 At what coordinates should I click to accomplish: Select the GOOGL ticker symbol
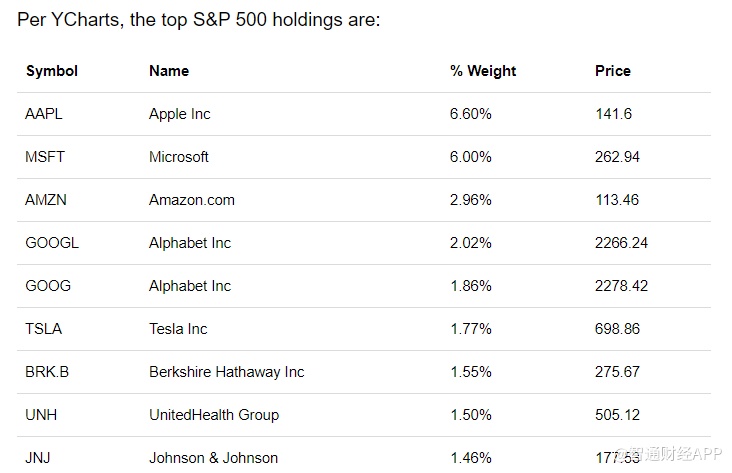pos(52,243)
